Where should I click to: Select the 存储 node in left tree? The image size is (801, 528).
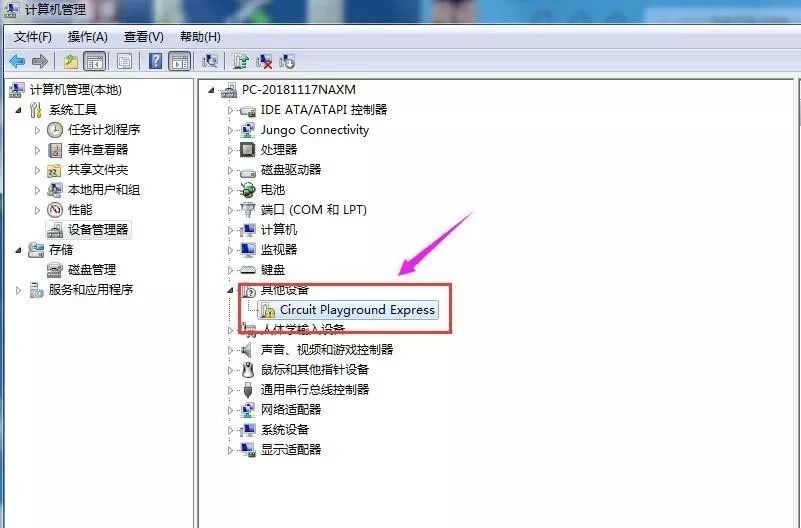(61, 250)
